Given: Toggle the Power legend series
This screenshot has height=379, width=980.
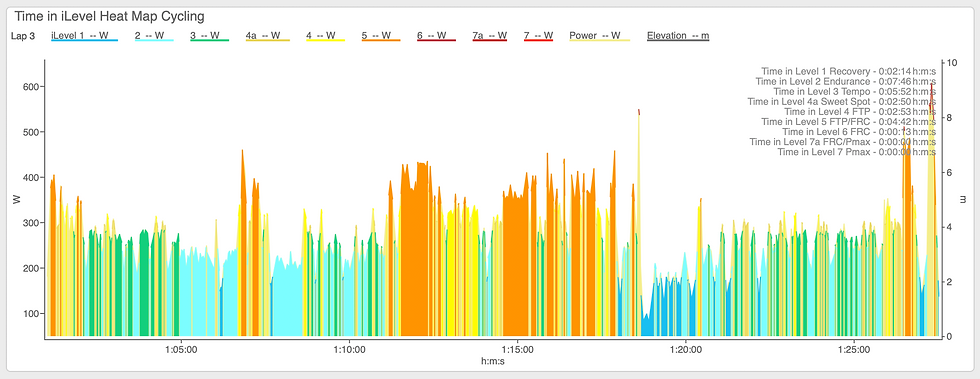Looking at the screenshot, I should click(x=599, y=36).
